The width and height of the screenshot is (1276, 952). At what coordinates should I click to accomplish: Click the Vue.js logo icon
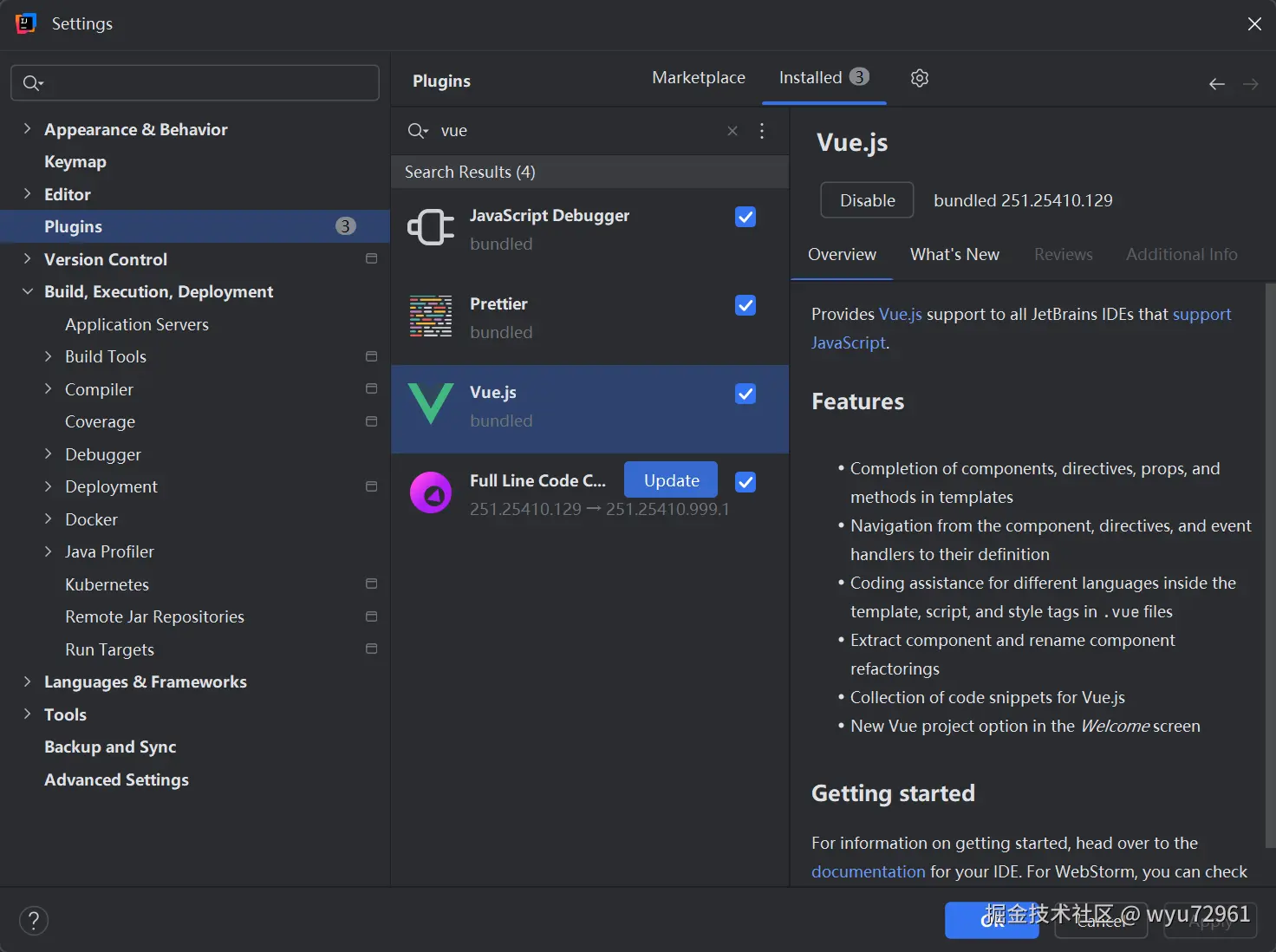click(431, 404)
